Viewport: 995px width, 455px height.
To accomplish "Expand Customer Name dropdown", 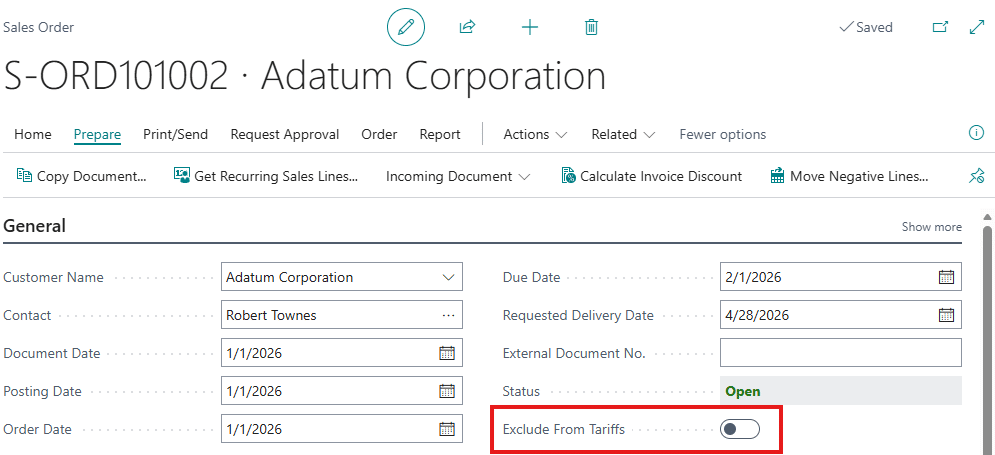I will pos(447,277).
